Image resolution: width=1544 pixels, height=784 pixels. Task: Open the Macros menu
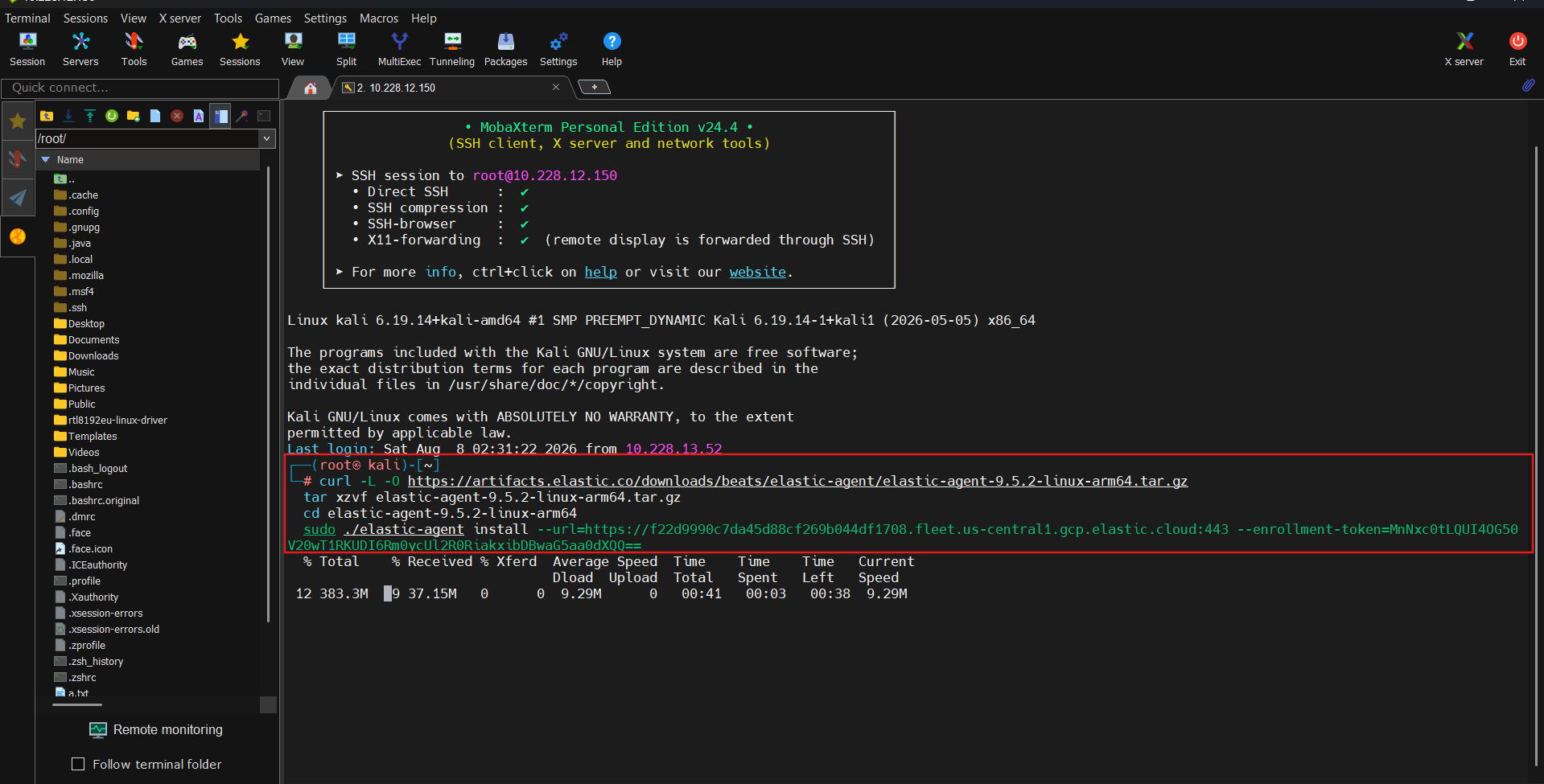(x=379, y=18)
